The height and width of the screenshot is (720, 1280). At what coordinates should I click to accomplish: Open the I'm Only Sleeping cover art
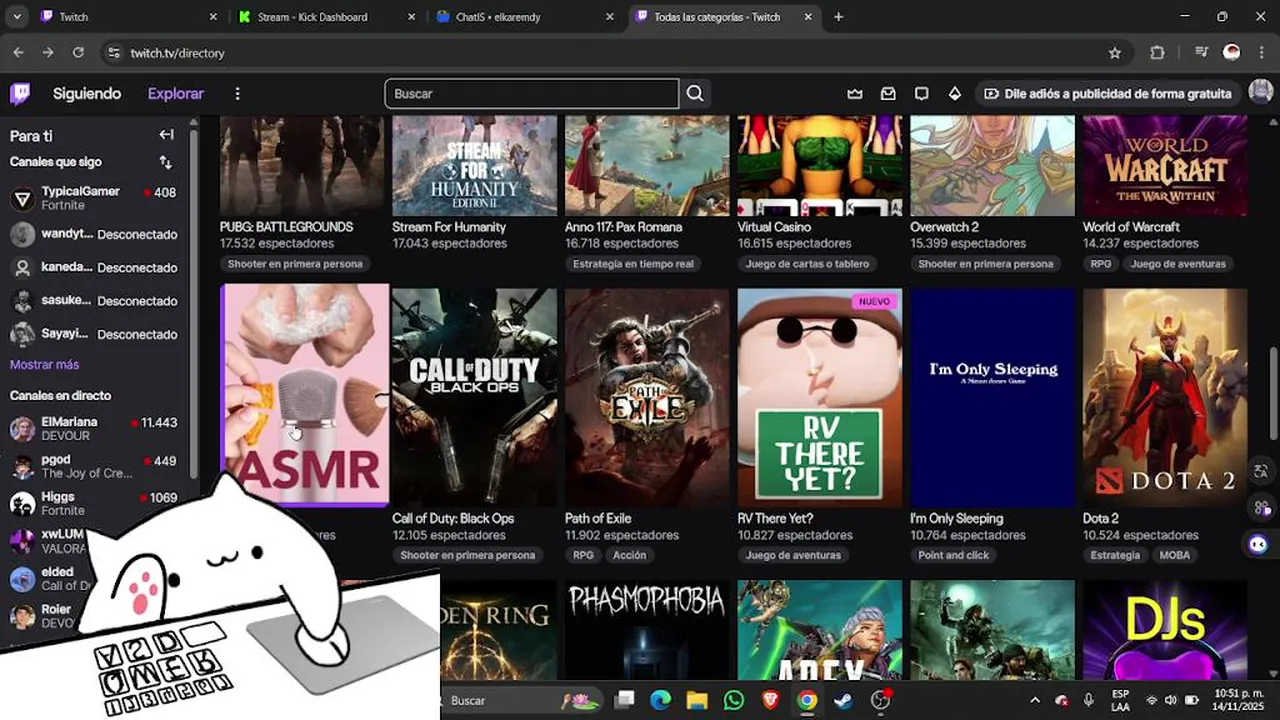(x=993, y=397)
